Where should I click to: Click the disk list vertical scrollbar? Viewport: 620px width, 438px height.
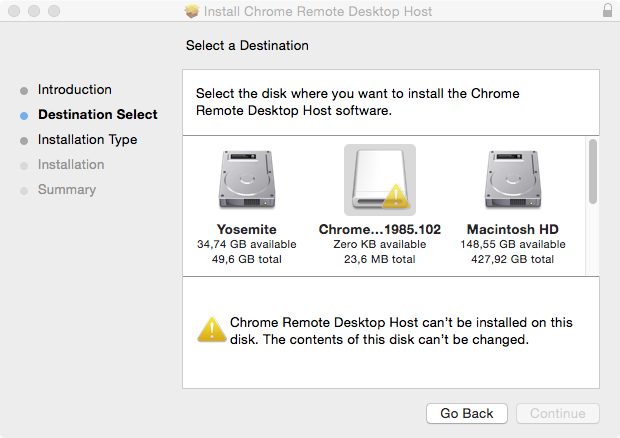pyautogui.click(x=592, y=171)
